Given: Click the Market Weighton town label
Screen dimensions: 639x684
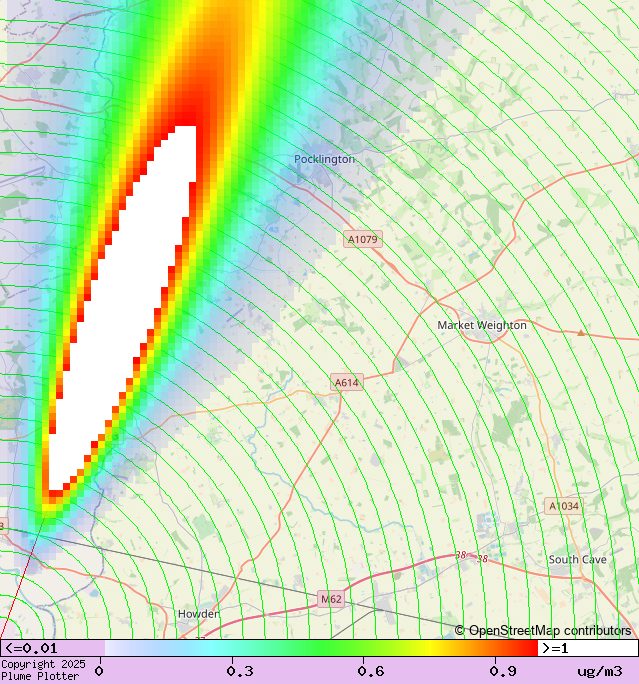Looking at the screenshot, I should [482, 325].
